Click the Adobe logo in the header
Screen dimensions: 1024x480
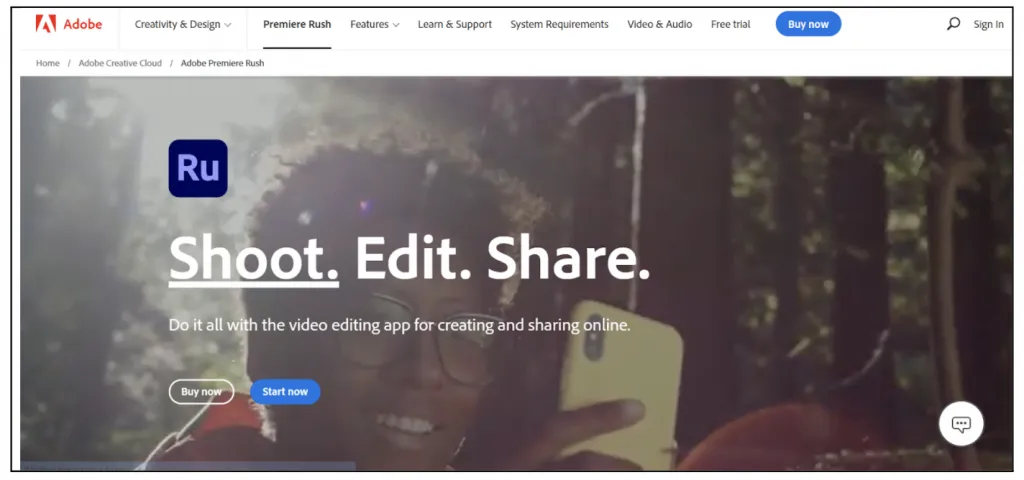(67, 24)
